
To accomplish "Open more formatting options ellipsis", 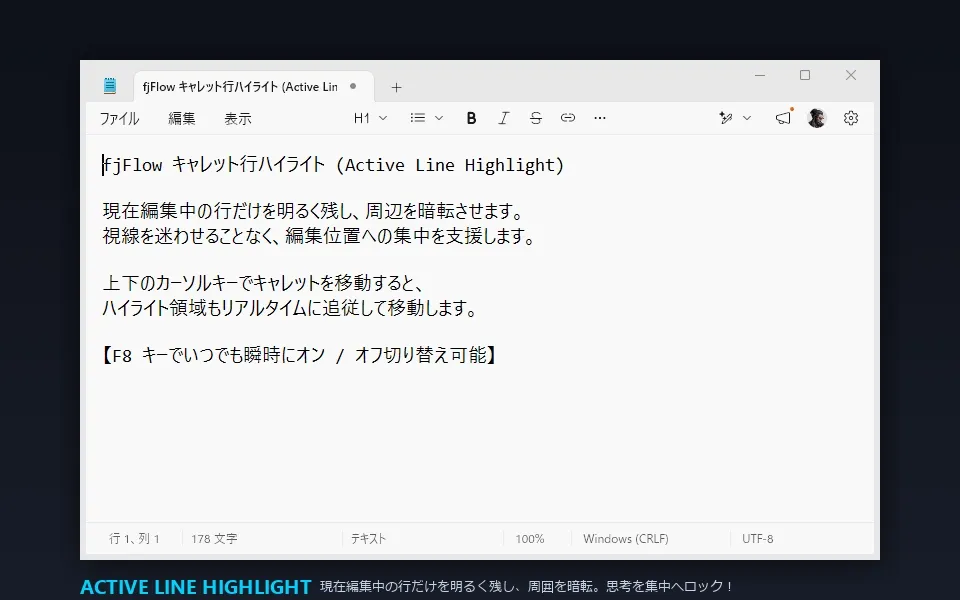I will tap(600, 118).
